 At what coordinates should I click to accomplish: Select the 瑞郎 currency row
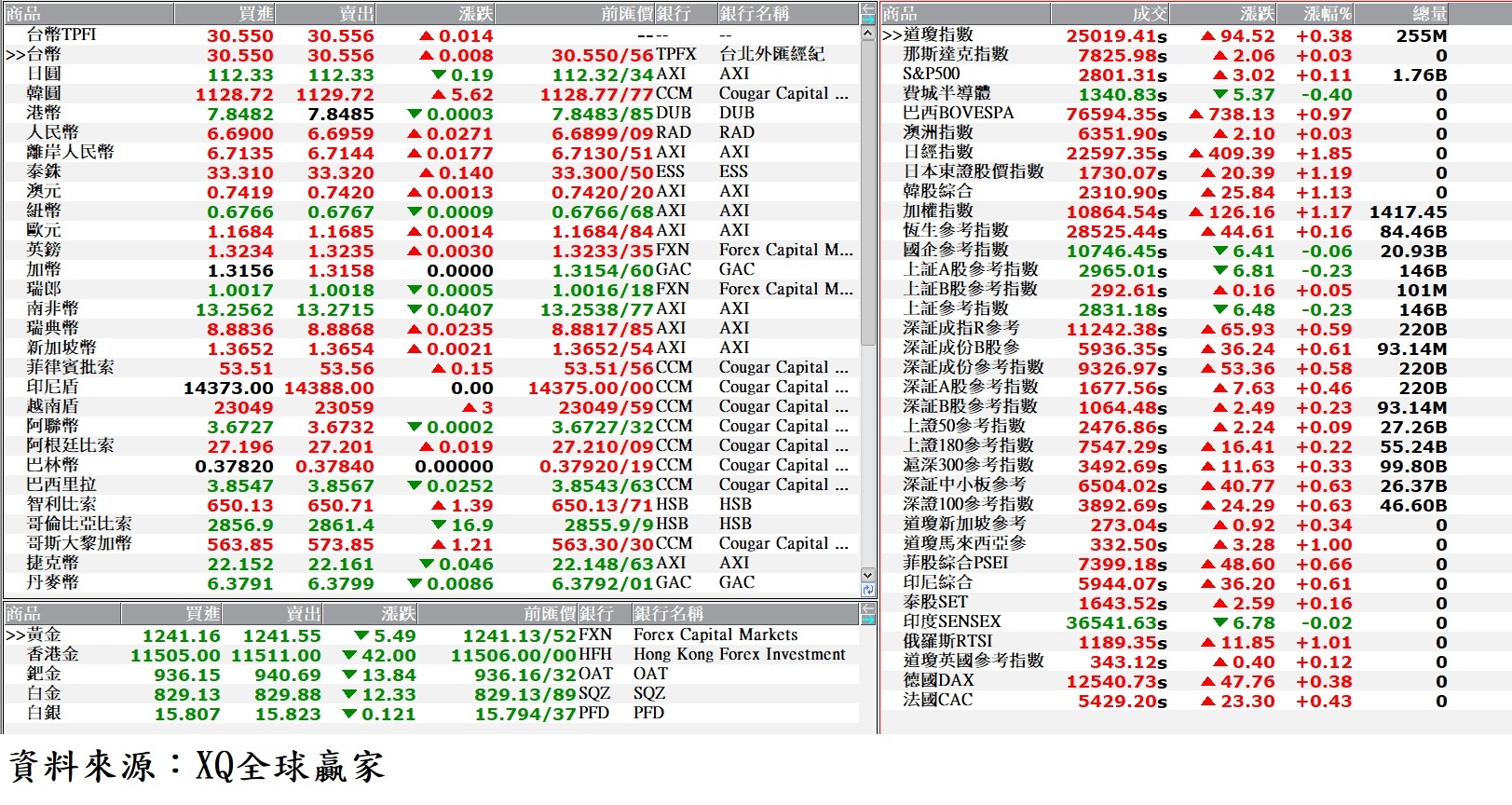(430, 289)
